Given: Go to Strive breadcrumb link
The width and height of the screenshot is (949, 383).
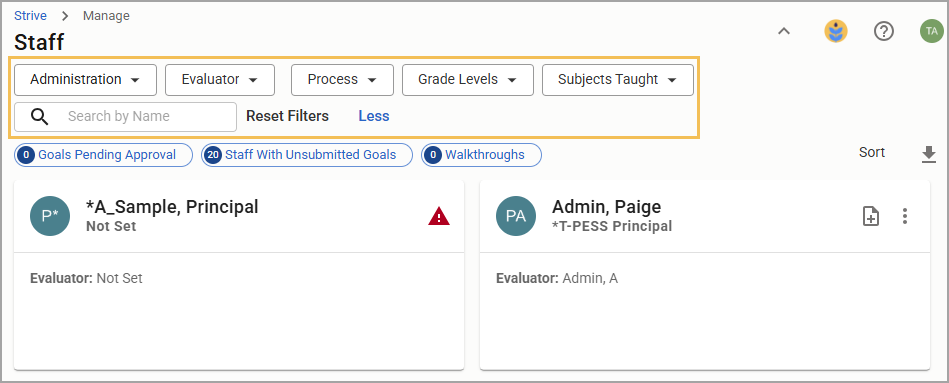Looking at the screenshot, I should point(30,16).
